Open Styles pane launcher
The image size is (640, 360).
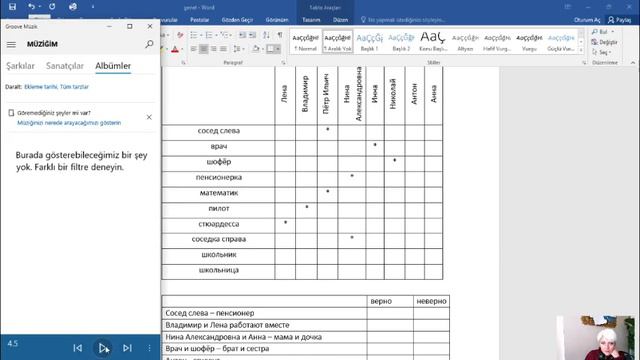[x=584, y=63]
